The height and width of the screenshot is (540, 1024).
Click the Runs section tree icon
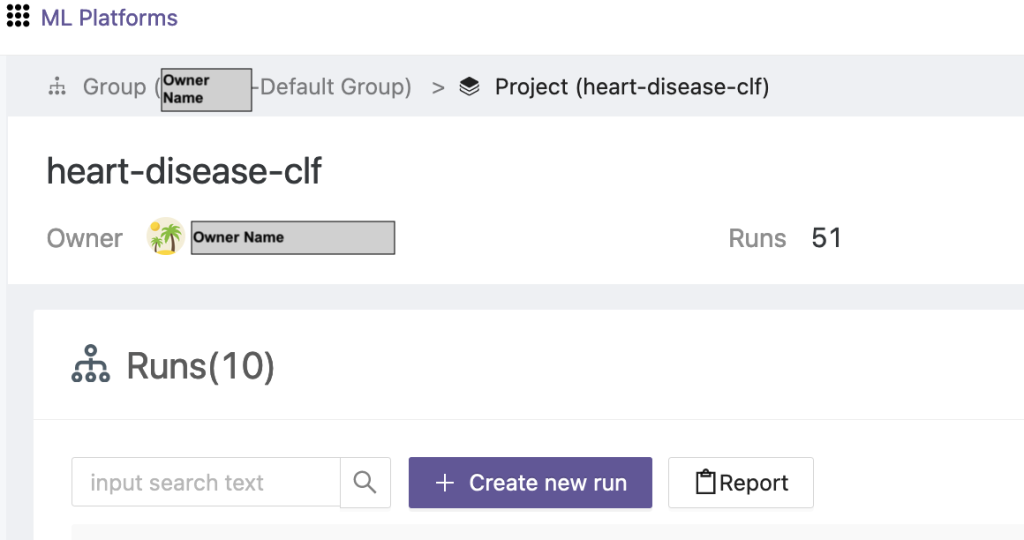(91, 366)
